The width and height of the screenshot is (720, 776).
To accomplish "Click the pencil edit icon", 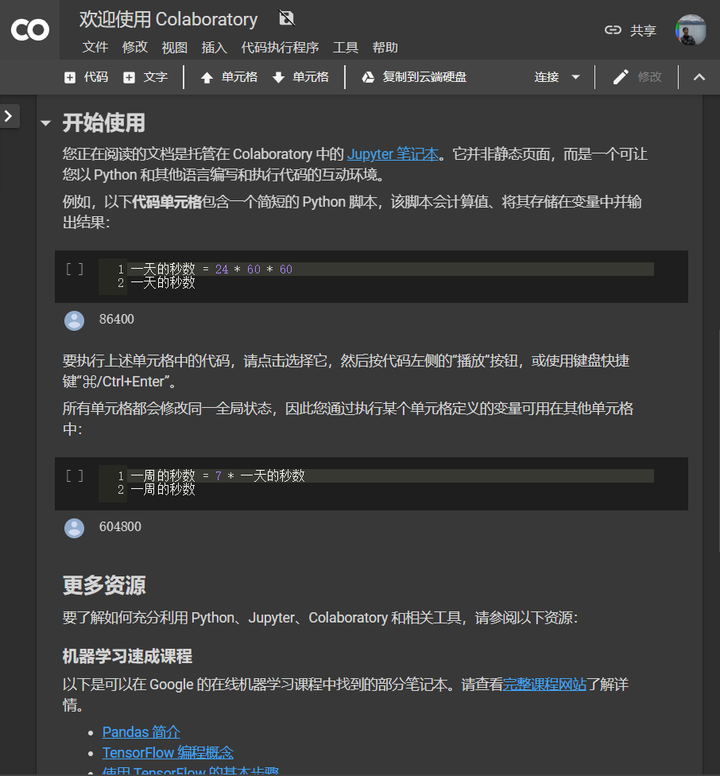I will (x=620, y=77).
